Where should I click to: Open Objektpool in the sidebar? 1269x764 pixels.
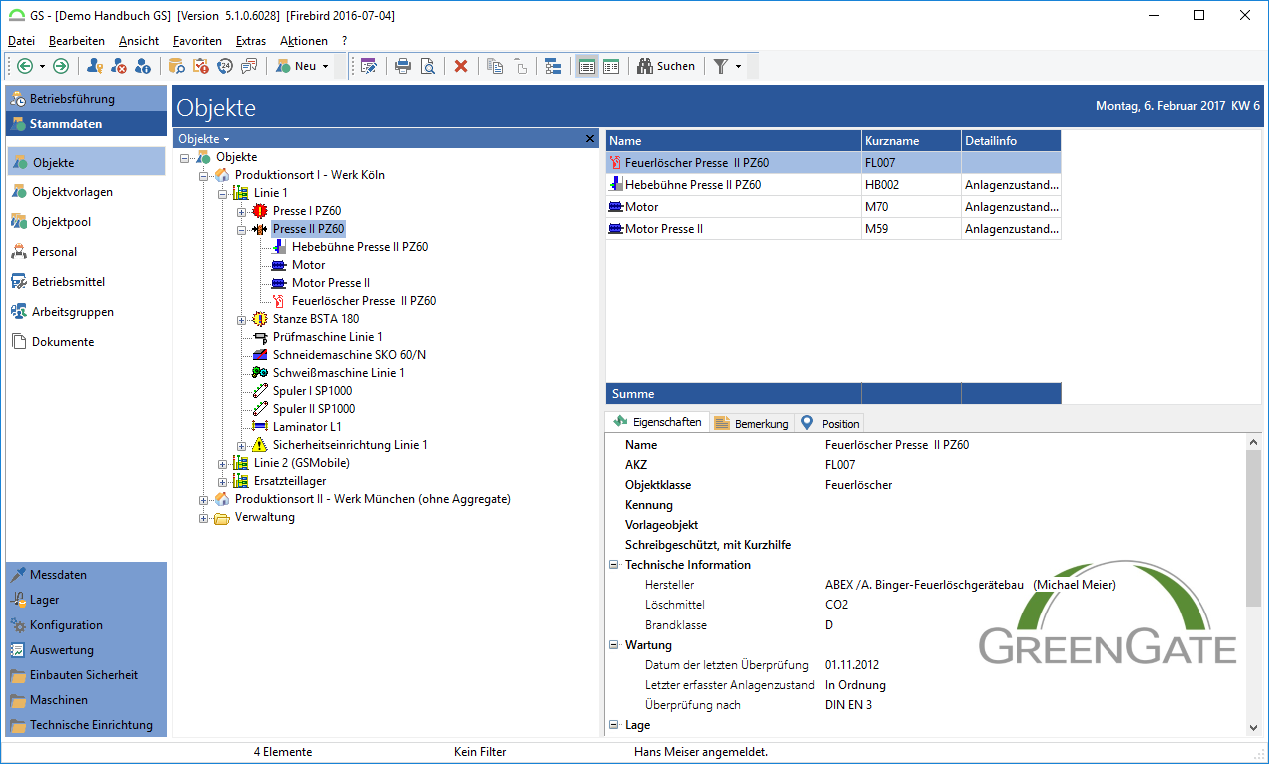click(86, 222)
